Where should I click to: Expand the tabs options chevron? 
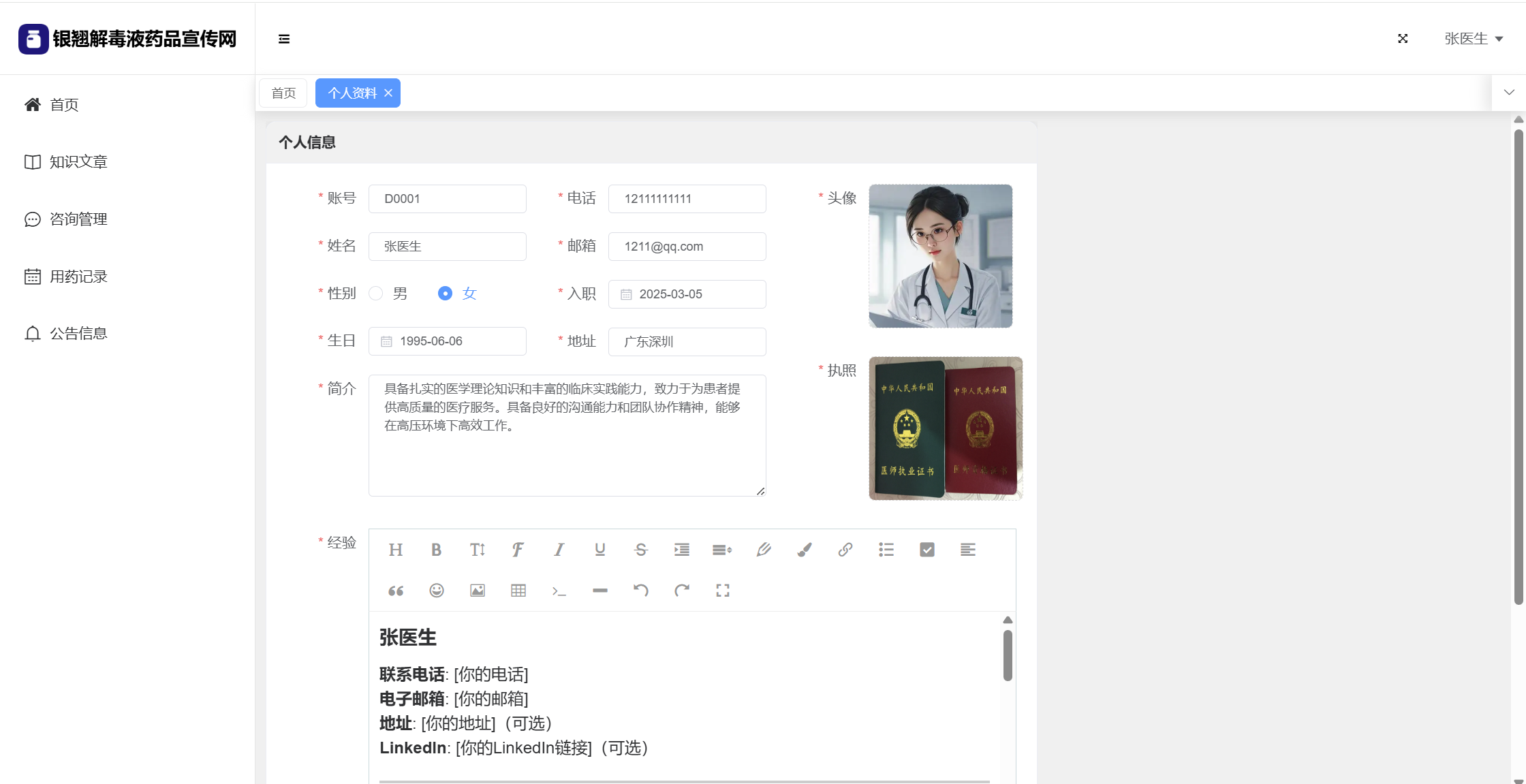click(x=1509, y=93)
